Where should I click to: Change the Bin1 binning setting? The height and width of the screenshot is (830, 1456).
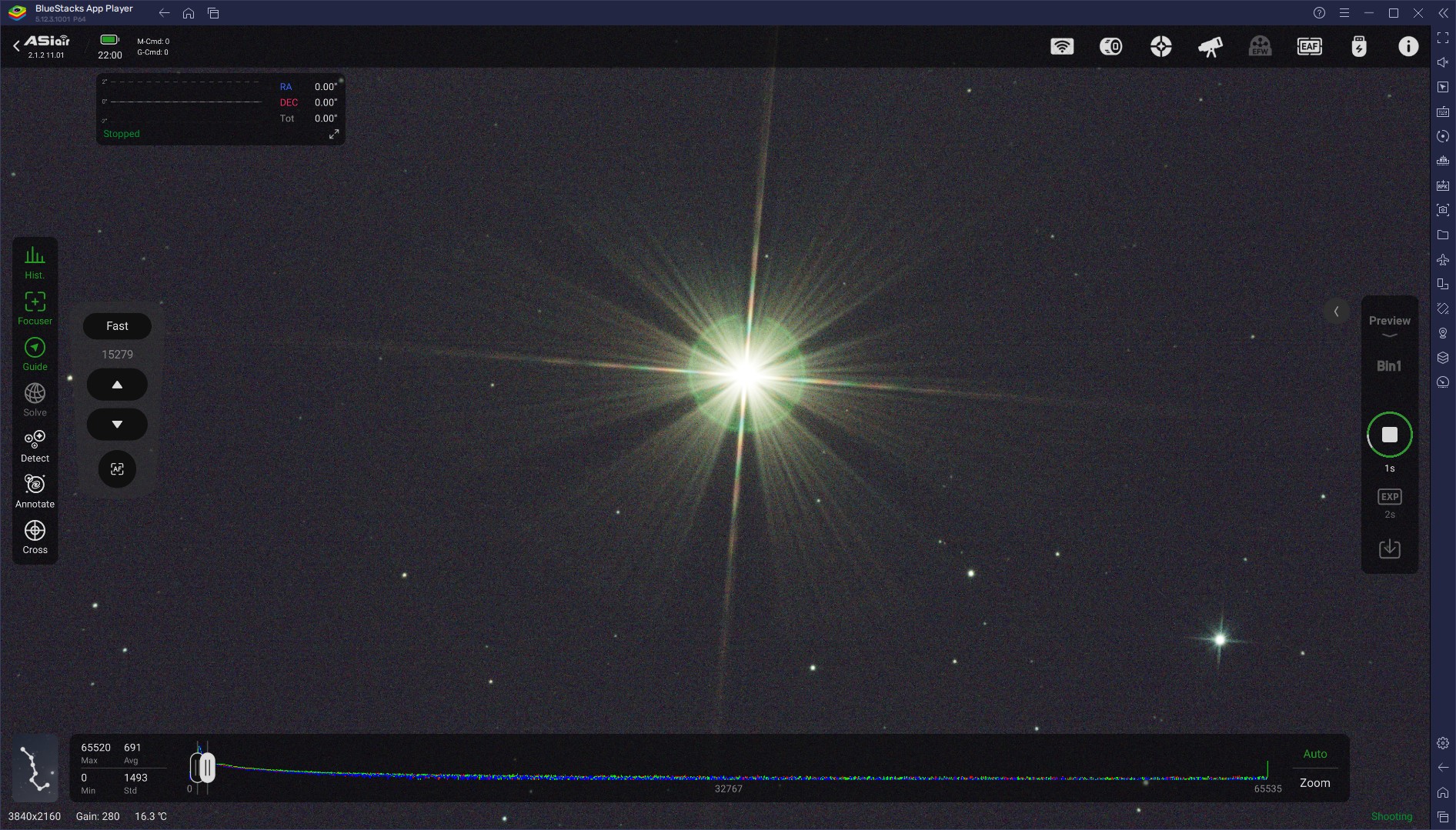point(1389,366)
